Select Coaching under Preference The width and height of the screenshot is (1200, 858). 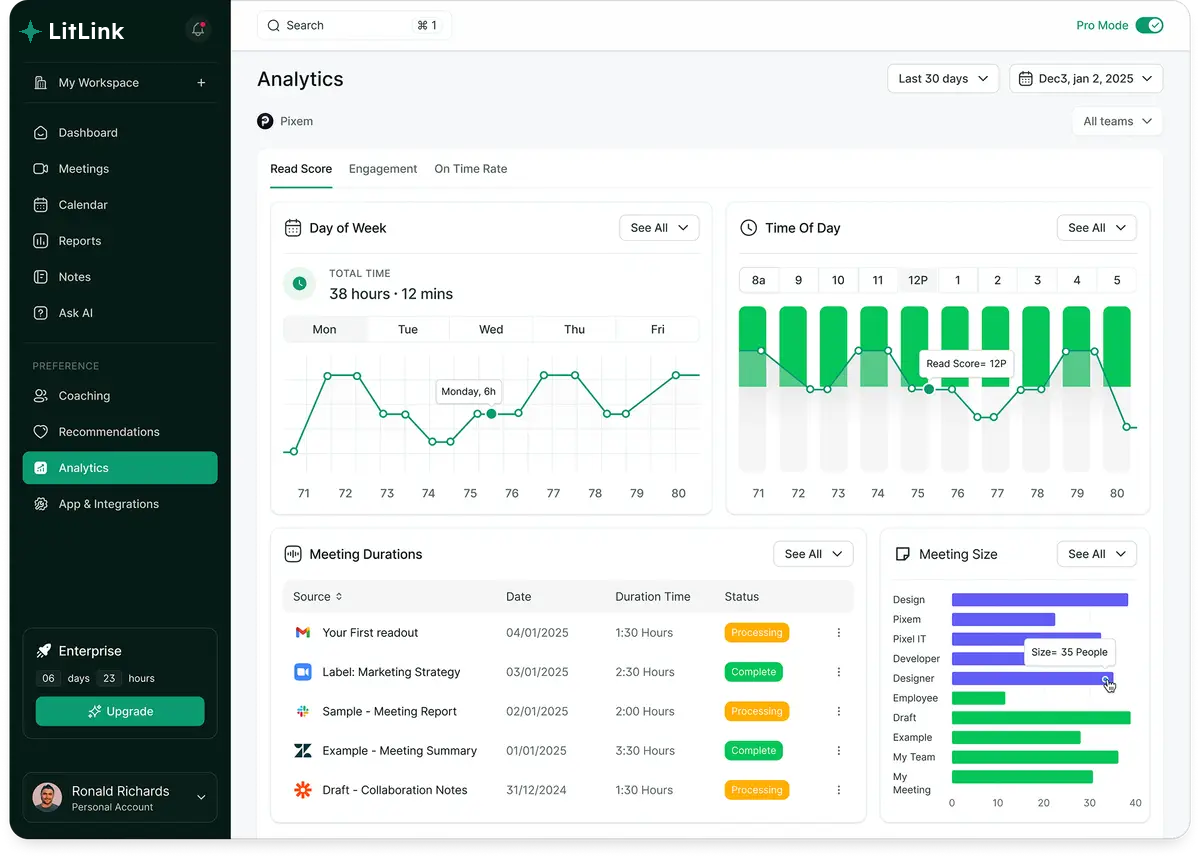point(83,395)
